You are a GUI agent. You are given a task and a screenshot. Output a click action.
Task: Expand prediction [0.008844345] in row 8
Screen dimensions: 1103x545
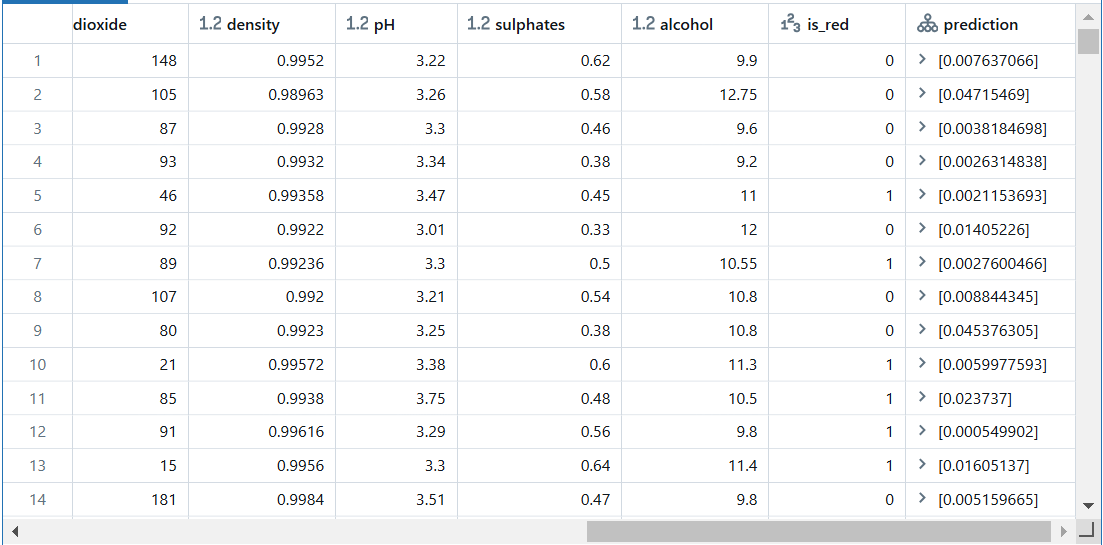tap(922, 296)
